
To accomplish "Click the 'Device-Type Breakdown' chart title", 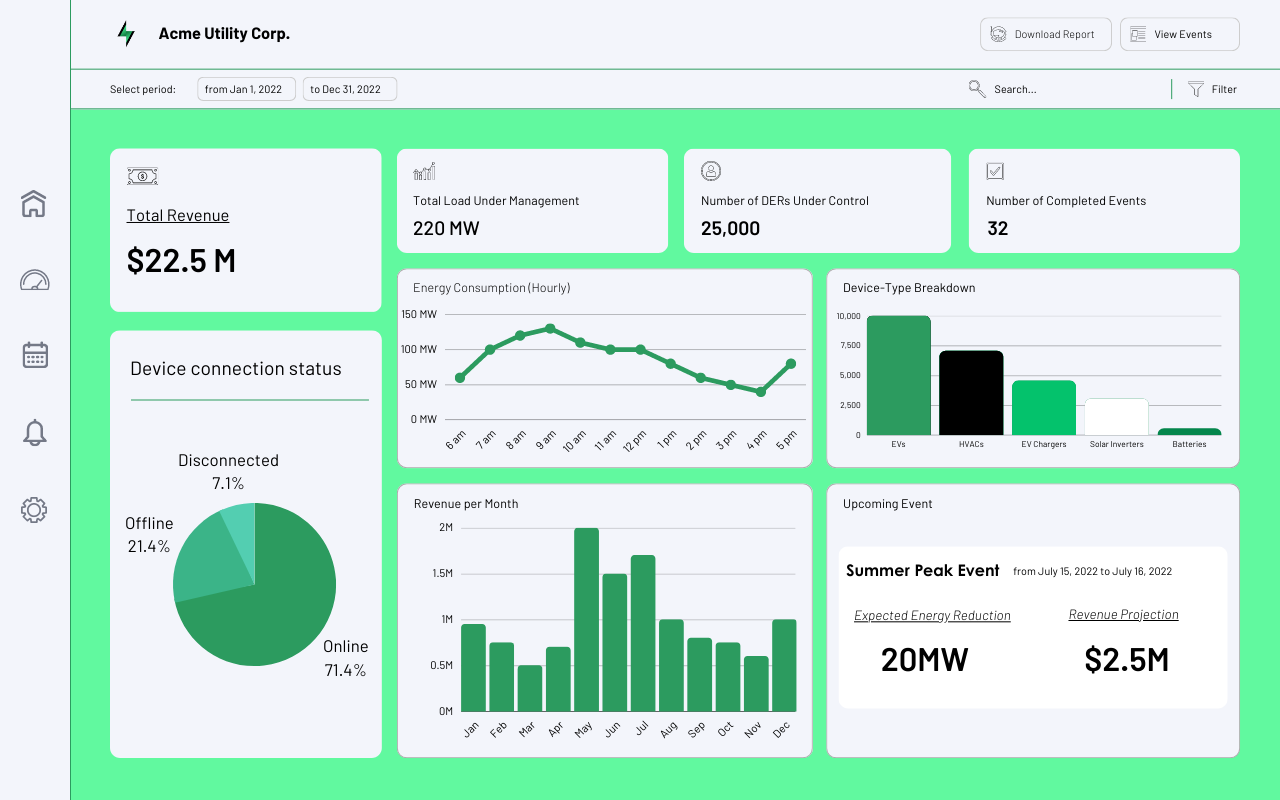I will [909, 288].
